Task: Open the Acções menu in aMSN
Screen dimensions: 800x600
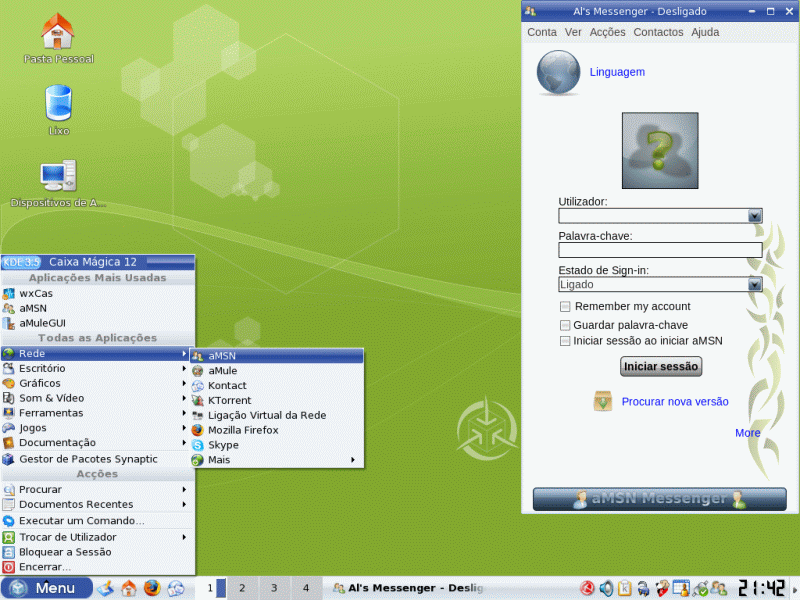Action: point(607,32)
